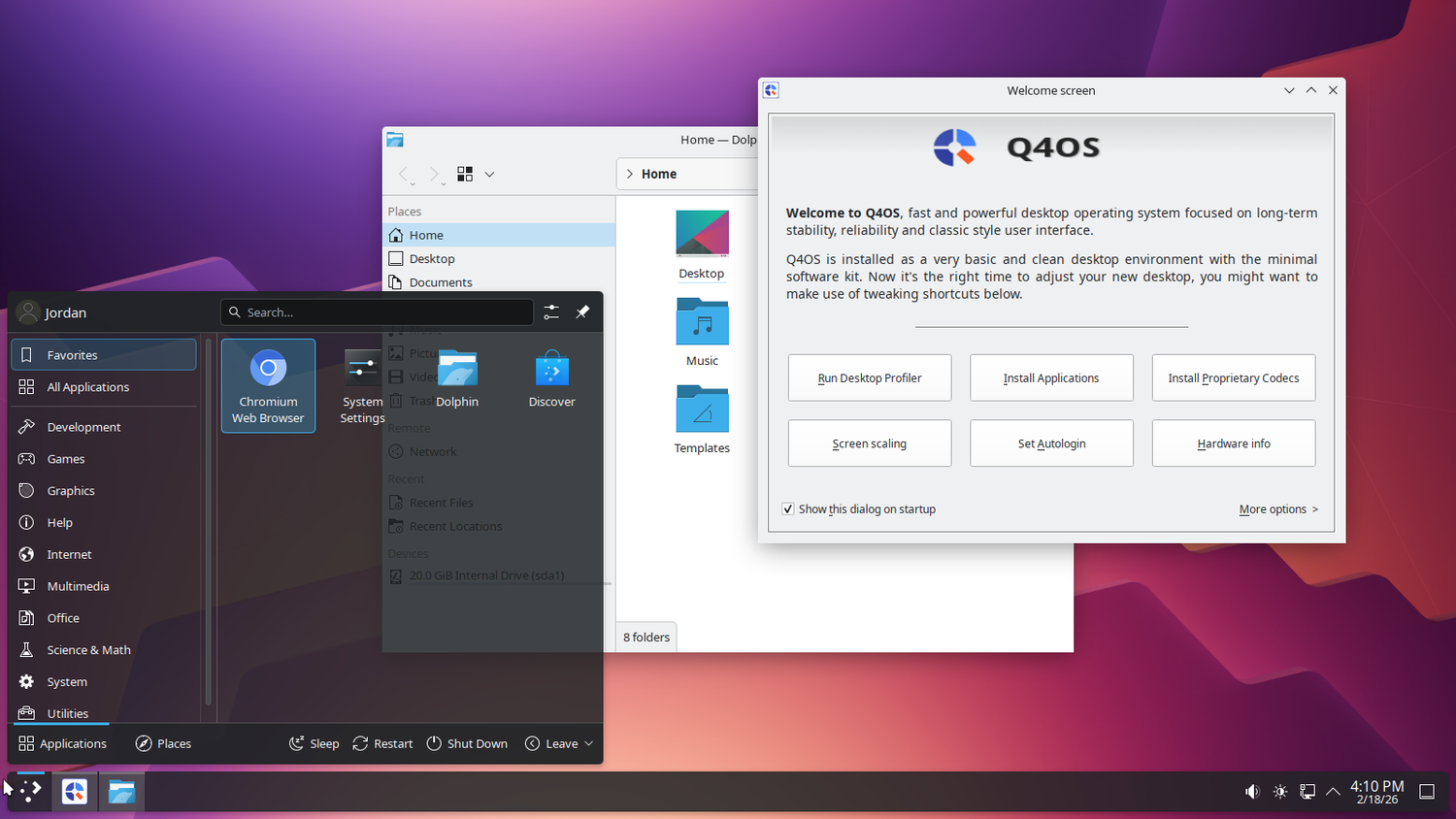The image size is (1456, 819).
Task: Open the Games category
Action: tap(104, 459)
